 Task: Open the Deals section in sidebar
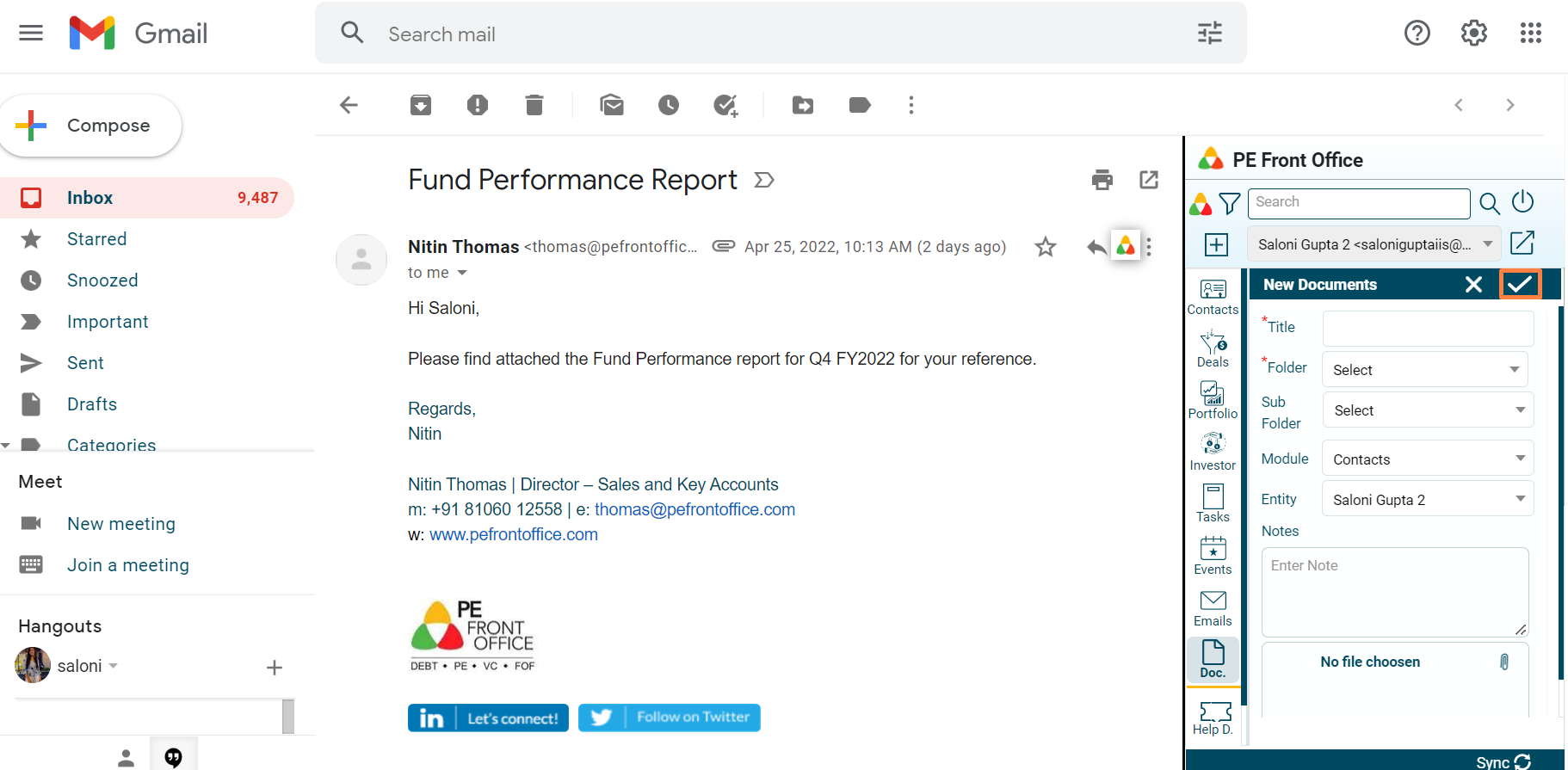point(1213,349)
